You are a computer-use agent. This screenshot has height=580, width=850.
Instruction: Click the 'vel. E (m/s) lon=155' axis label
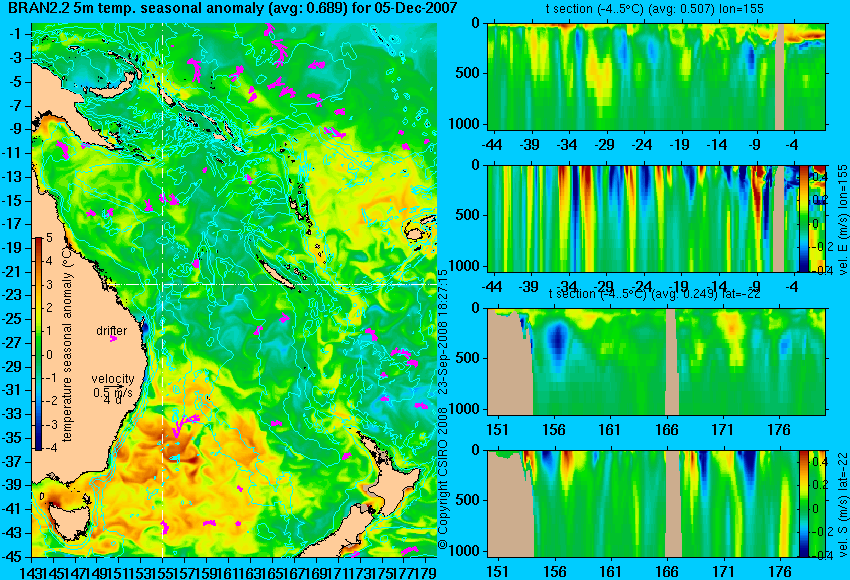(842, 221)
